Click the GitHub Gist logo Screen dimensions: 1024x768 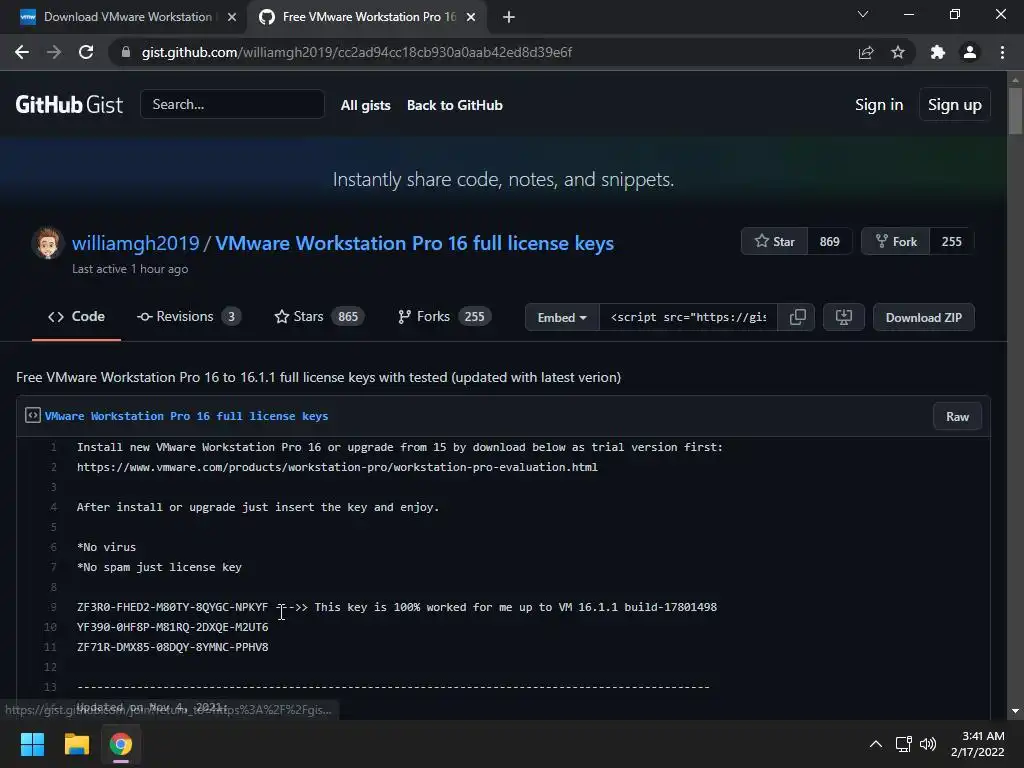coord(69,104)
